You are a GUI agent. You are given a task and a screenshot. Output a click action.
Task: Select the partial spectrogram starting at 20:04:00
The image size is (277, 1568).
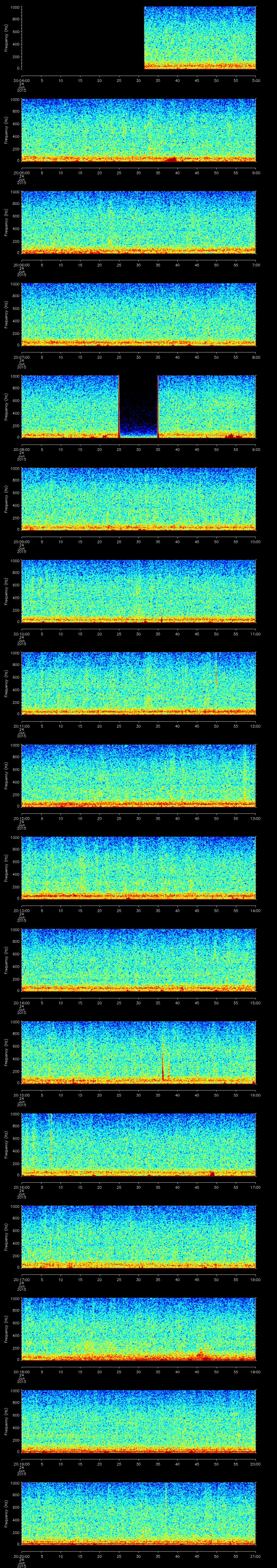tap(200, 38)
